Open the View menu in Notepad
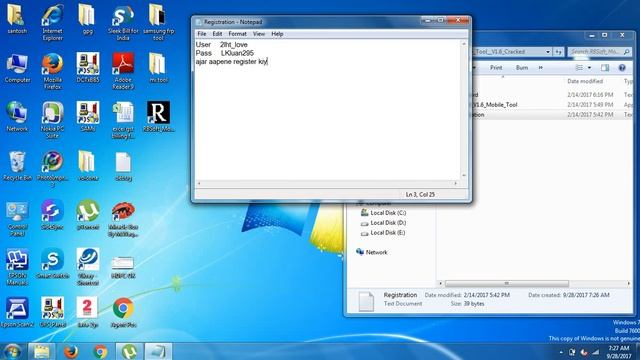640x360 pixels. pyautogui.click(x=259, y=34)
